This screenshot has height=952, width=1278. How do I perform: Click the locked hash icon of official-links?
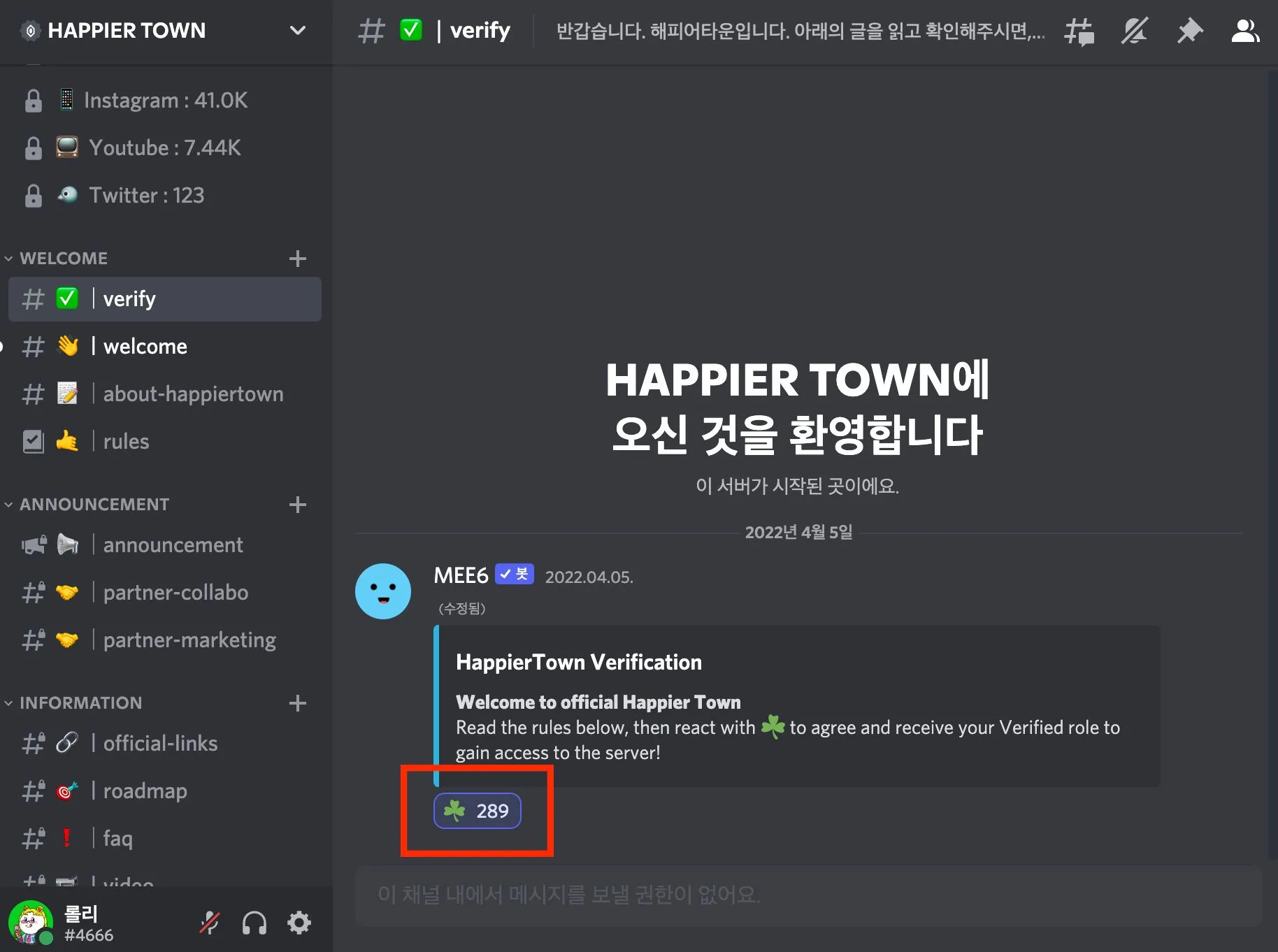coord(33,744)
